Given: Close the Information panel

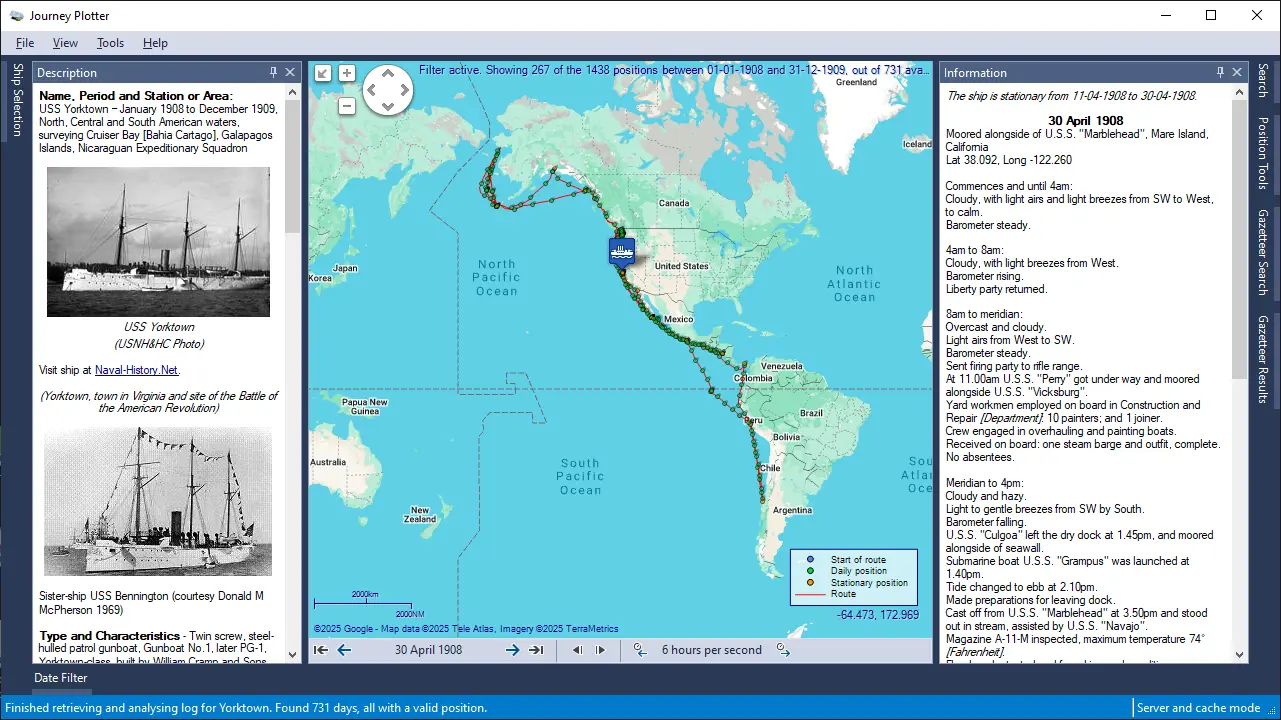Looking at the screenshot, I should [x=1237, y=72].
